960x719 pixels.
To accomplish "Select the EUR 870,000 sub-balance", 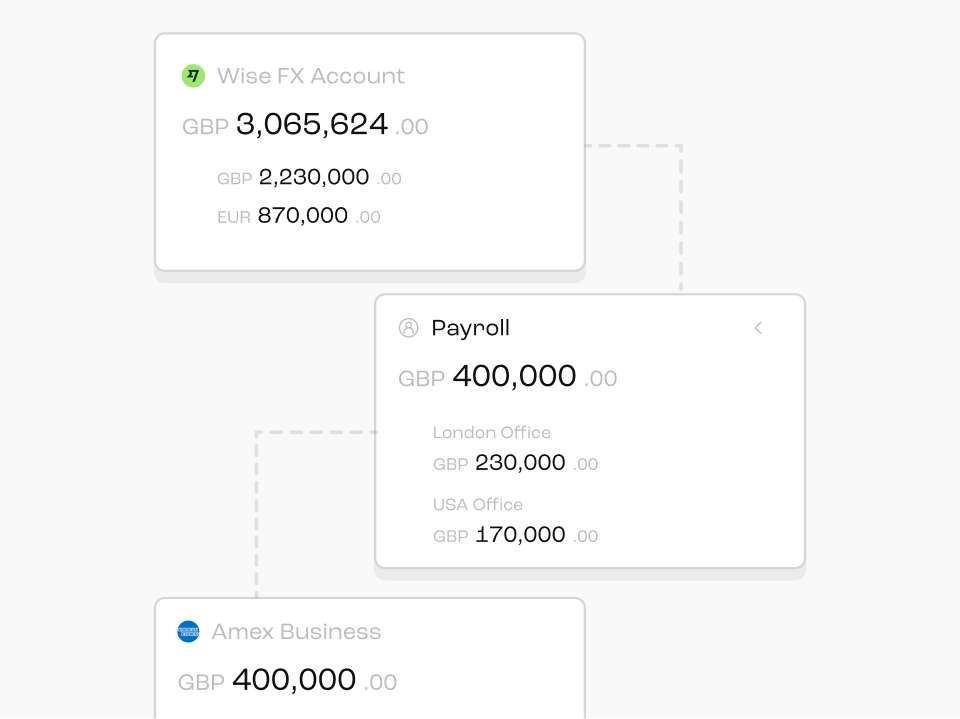I will [299, 216].
